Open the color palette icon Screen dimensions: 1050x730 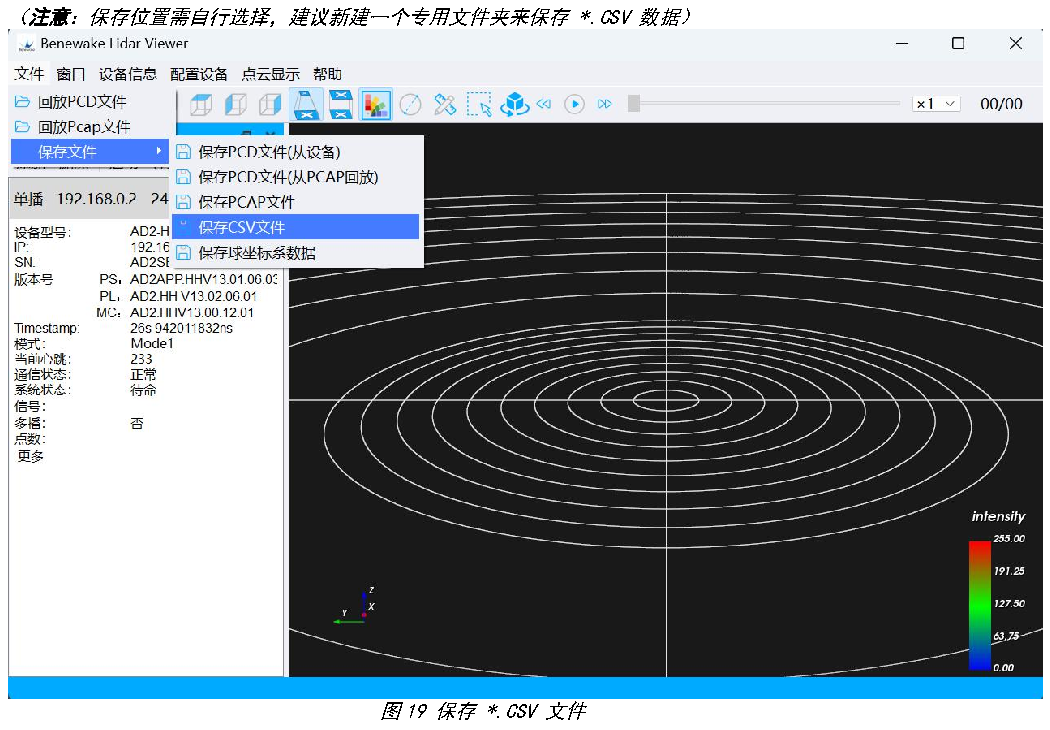[x=376, y=104]
